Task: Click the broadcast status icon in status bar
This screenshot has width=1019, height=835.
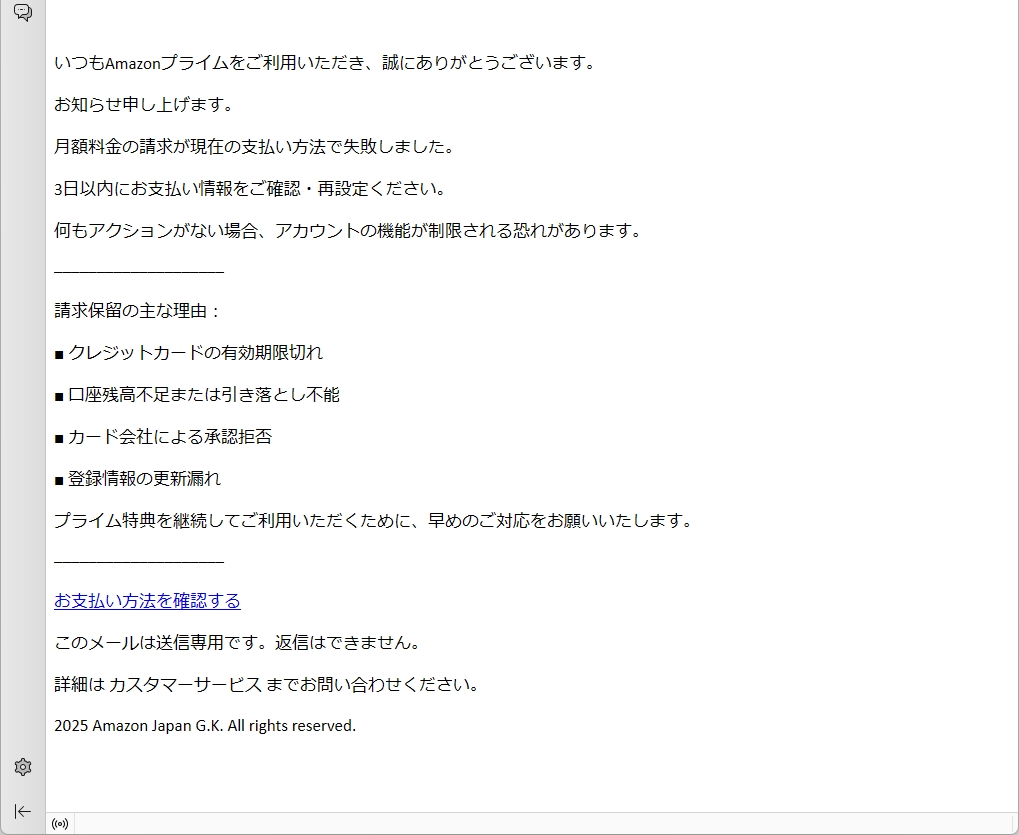Action: point(60,824)
